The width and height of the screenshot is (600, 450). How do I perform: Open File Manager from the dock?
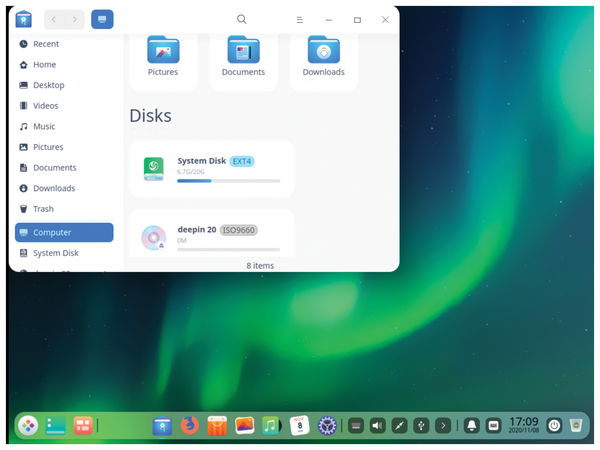pos(162,426)
